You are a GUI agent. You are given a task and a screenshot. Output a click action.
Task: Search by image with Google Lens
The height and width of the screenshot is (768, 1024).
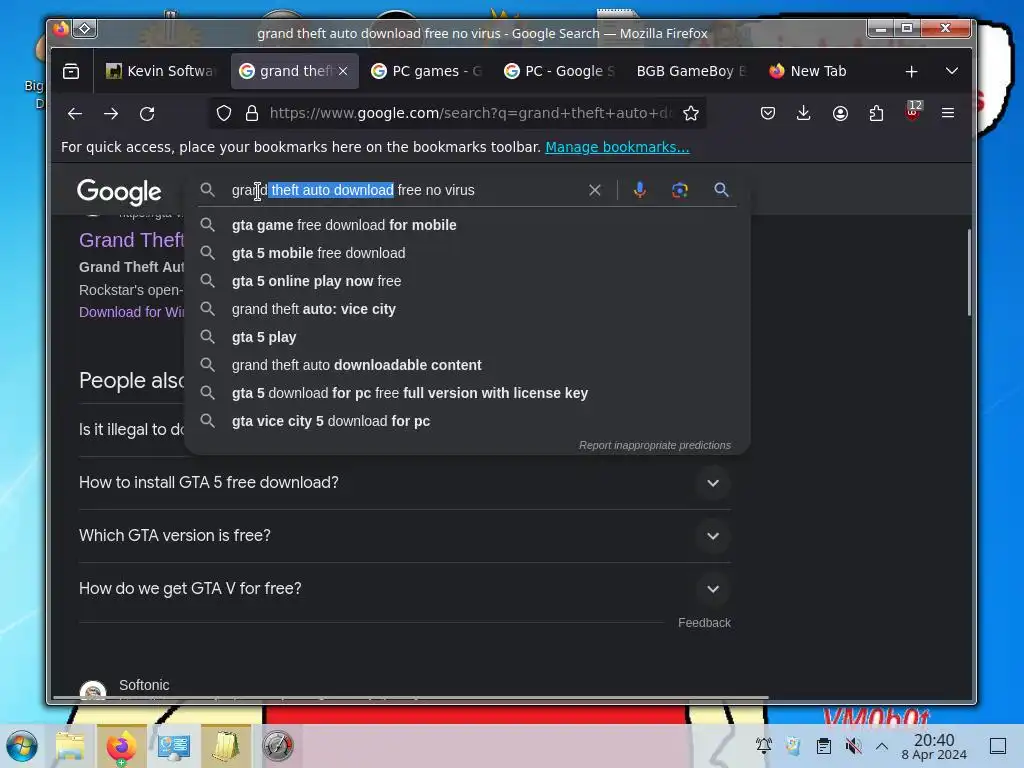click(680, 190)
